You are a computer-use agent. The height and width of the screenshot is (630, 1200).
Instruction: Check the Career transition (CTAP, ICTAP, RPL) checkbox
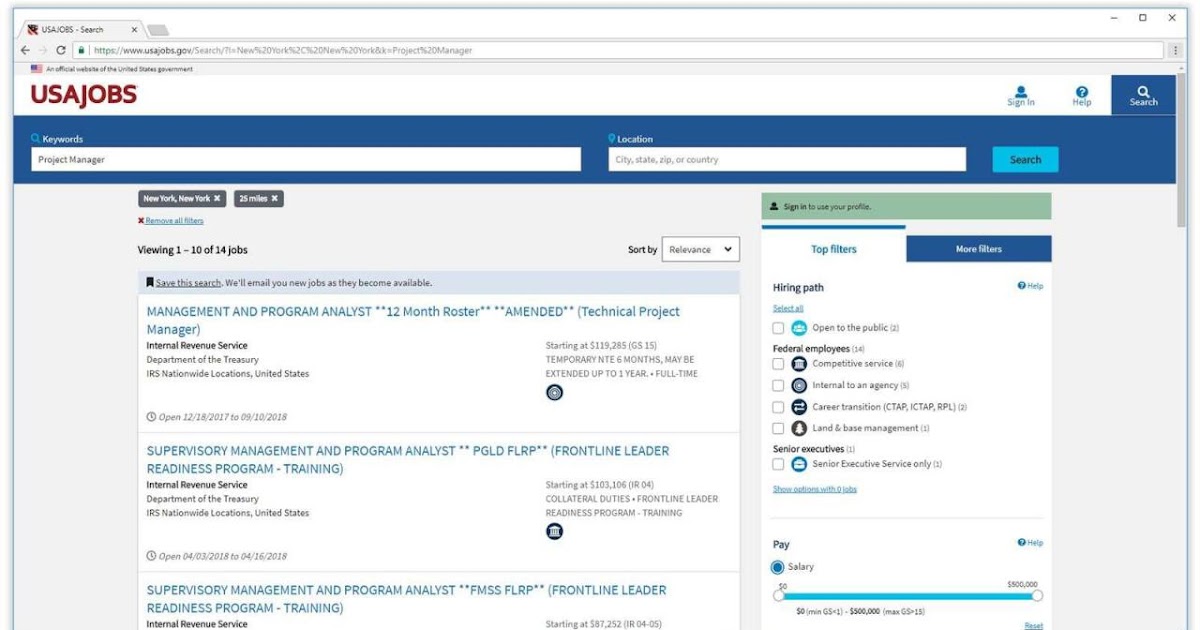point(779,407)
